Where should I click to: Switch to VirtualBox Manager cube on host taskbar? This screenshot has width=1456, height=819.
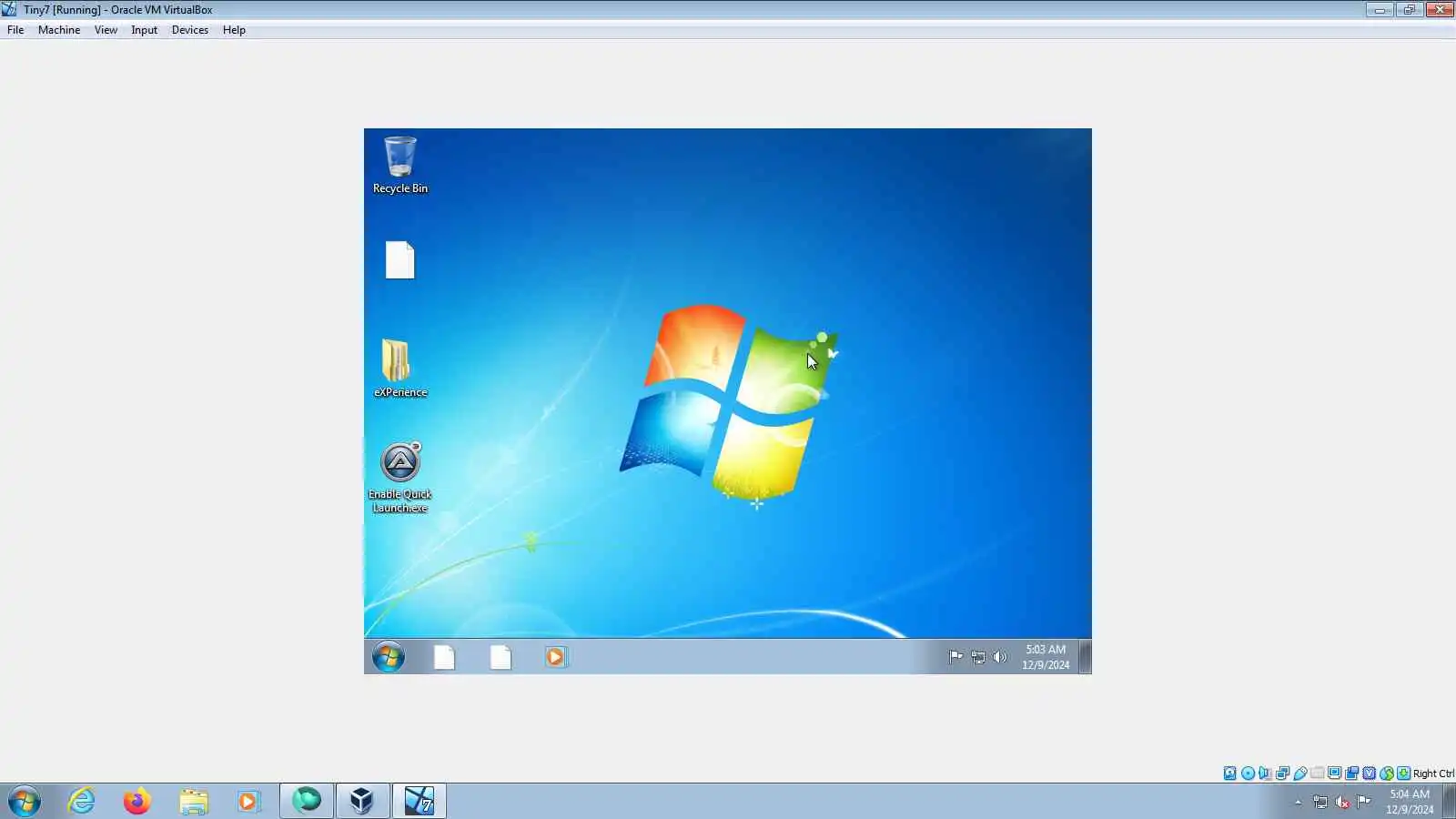[x=362, y=802]
